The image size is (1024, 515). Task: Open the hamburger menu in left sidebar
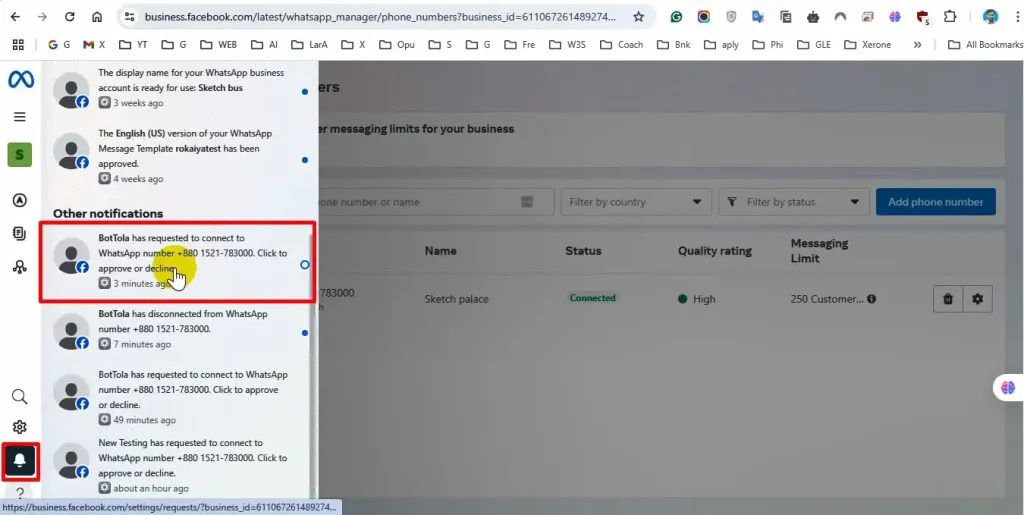(19, 117)
